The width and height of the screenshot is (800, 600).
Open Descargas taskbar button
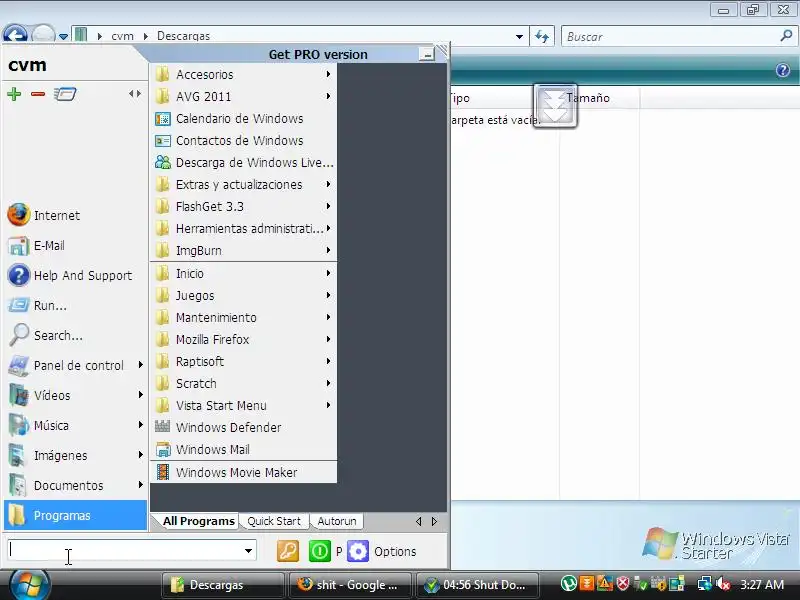[x=223, y=585]
